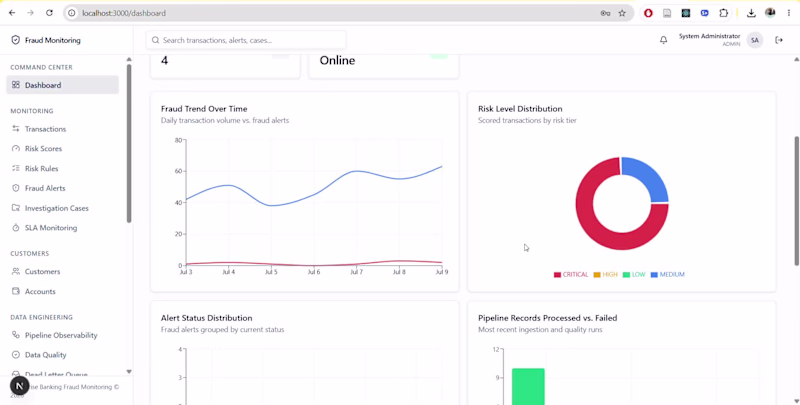
Task: Toggle MEDIUM series in donut legend
Action: [667, 274]
